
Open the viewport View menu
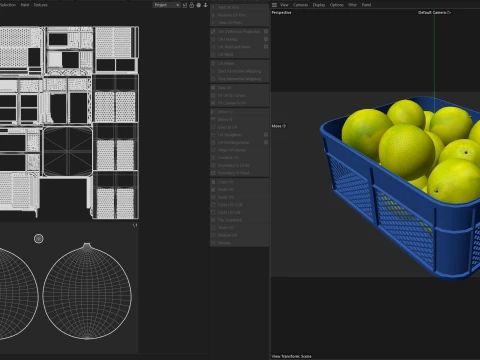[284, 5]
